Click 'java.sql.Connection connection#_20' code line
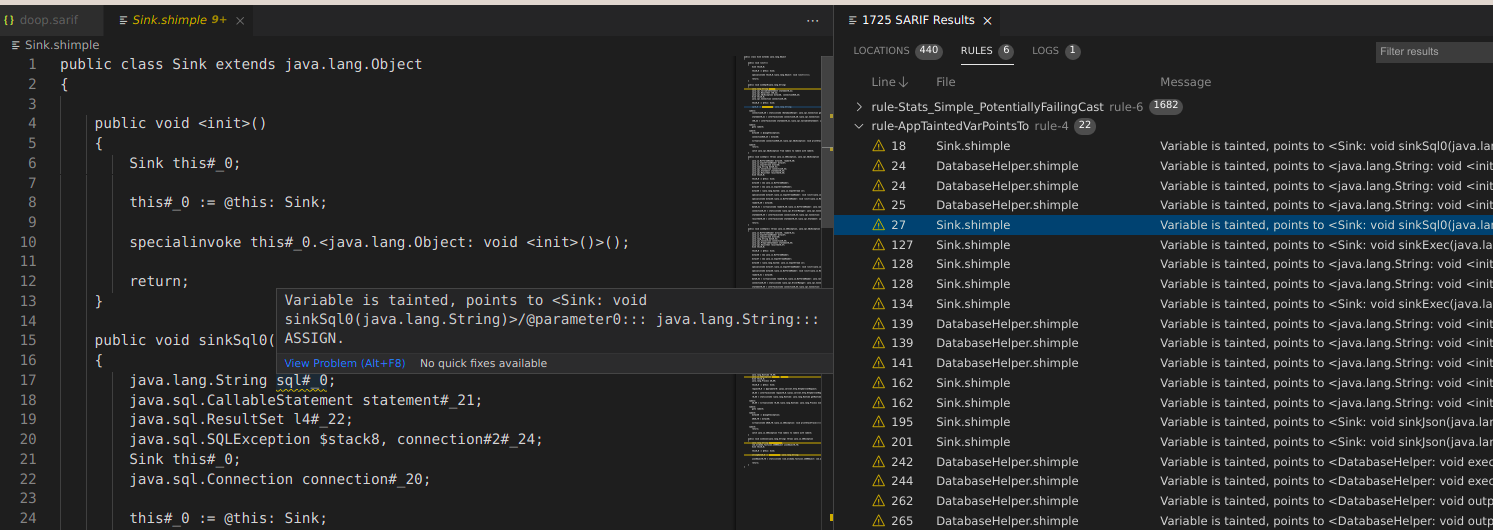This screenshot has height=530, width=1493. coord(280,479)
